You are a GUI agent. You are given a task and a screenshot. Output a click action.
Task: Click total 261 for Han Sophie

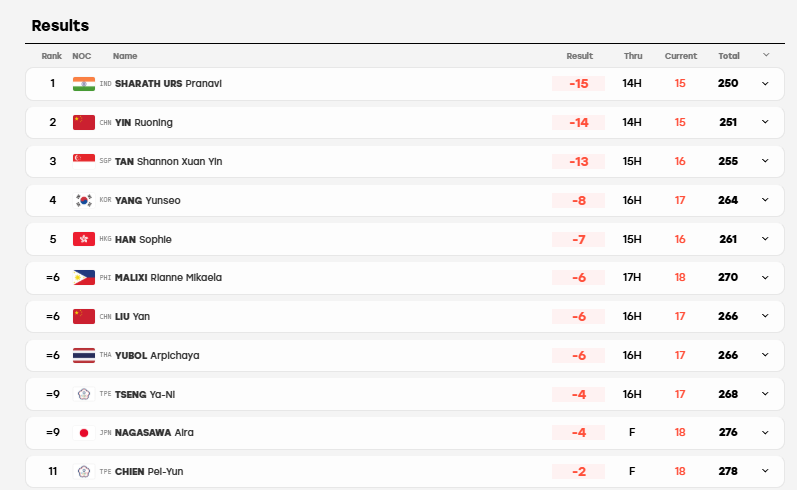point(728,239)
